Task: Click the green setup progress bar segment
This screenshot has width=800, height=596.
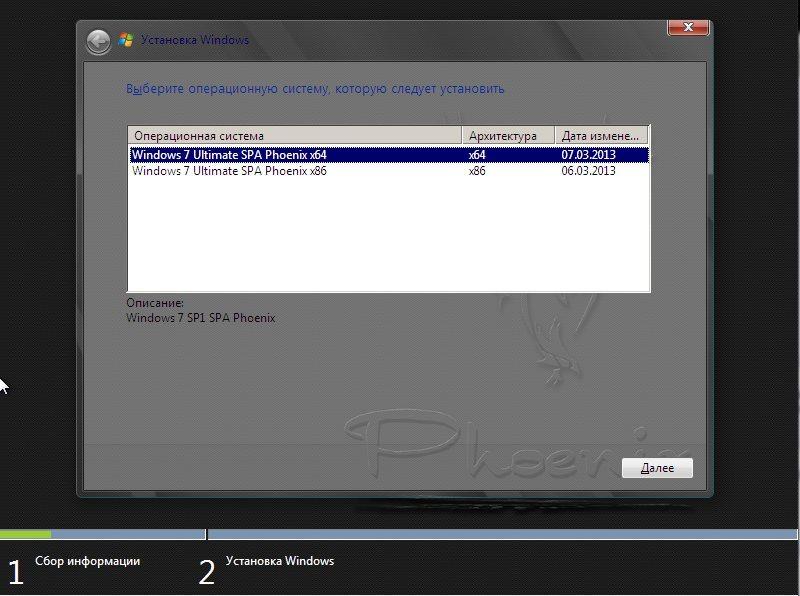Action: click(25, 535)
